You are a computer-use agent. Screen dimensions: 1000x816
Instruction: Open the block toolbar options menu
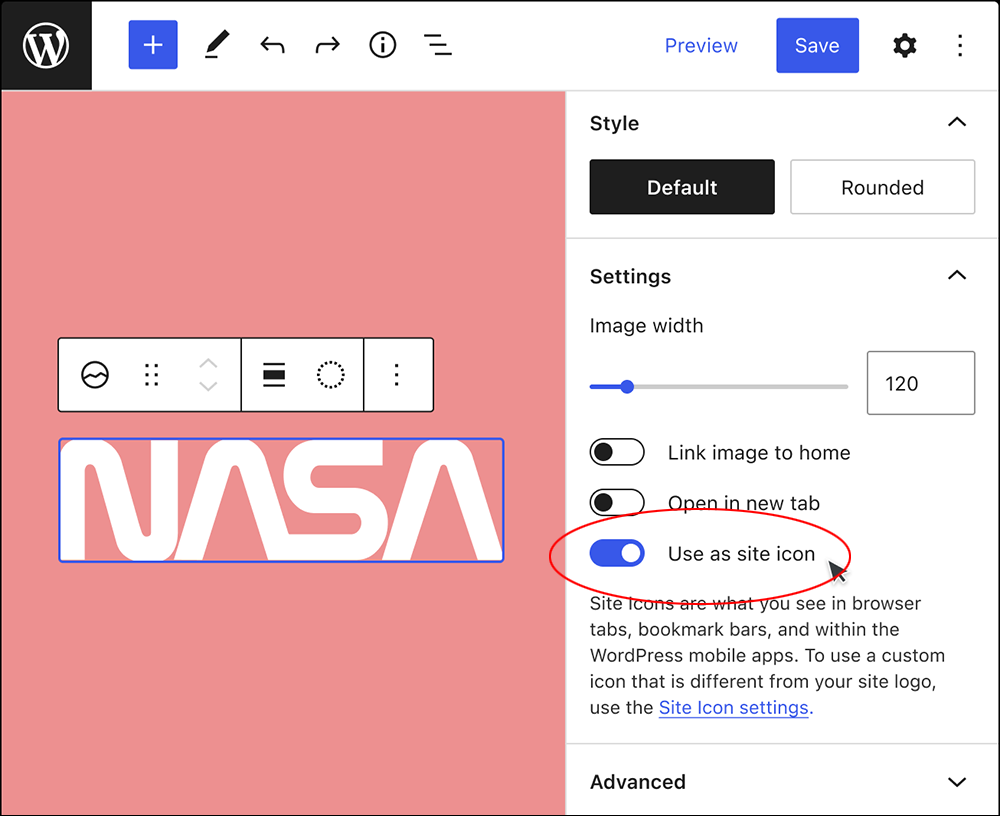point(397,375)
